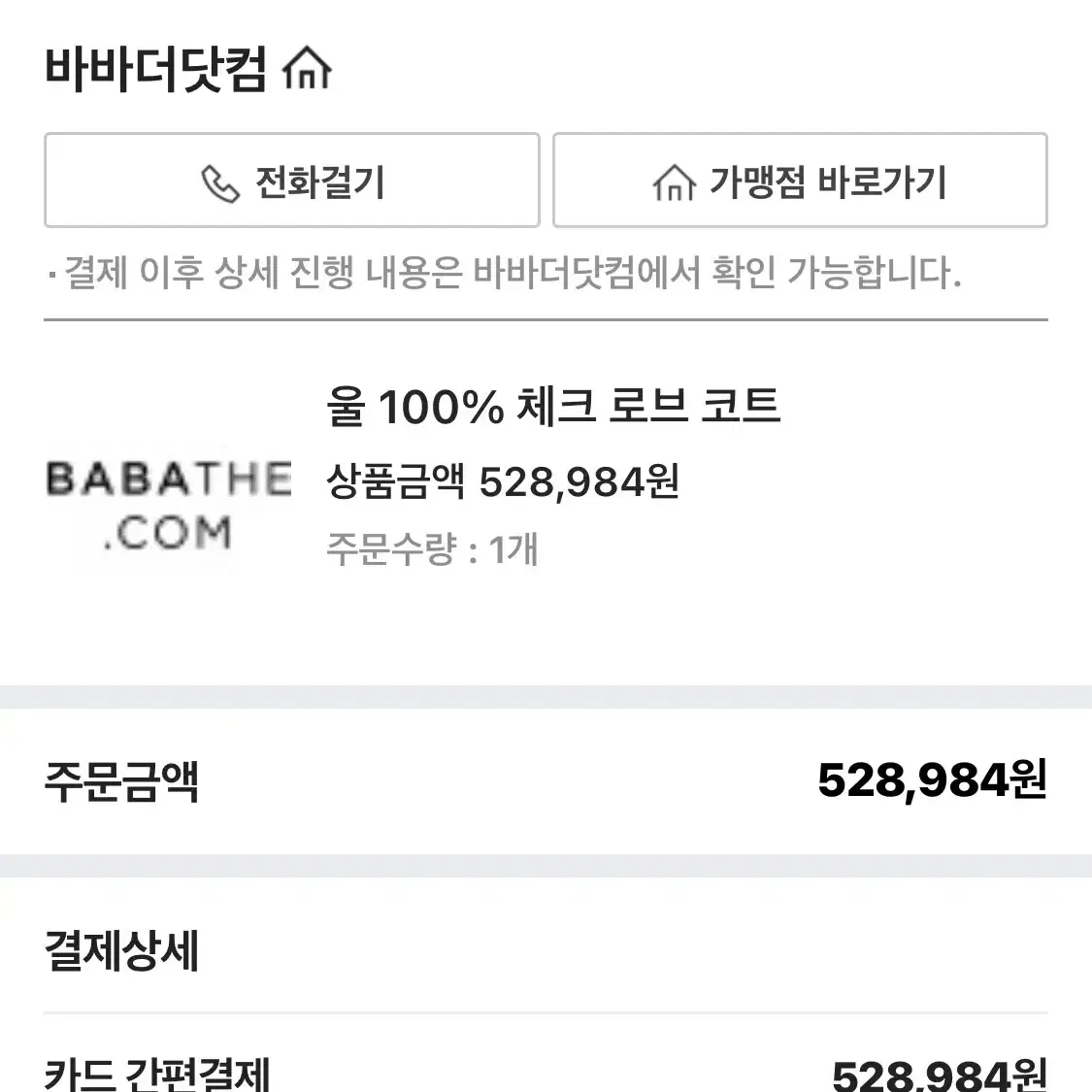Tap the 전화걸기 call button
This screenshot has height=1092, width=1092.
(292, 181)
